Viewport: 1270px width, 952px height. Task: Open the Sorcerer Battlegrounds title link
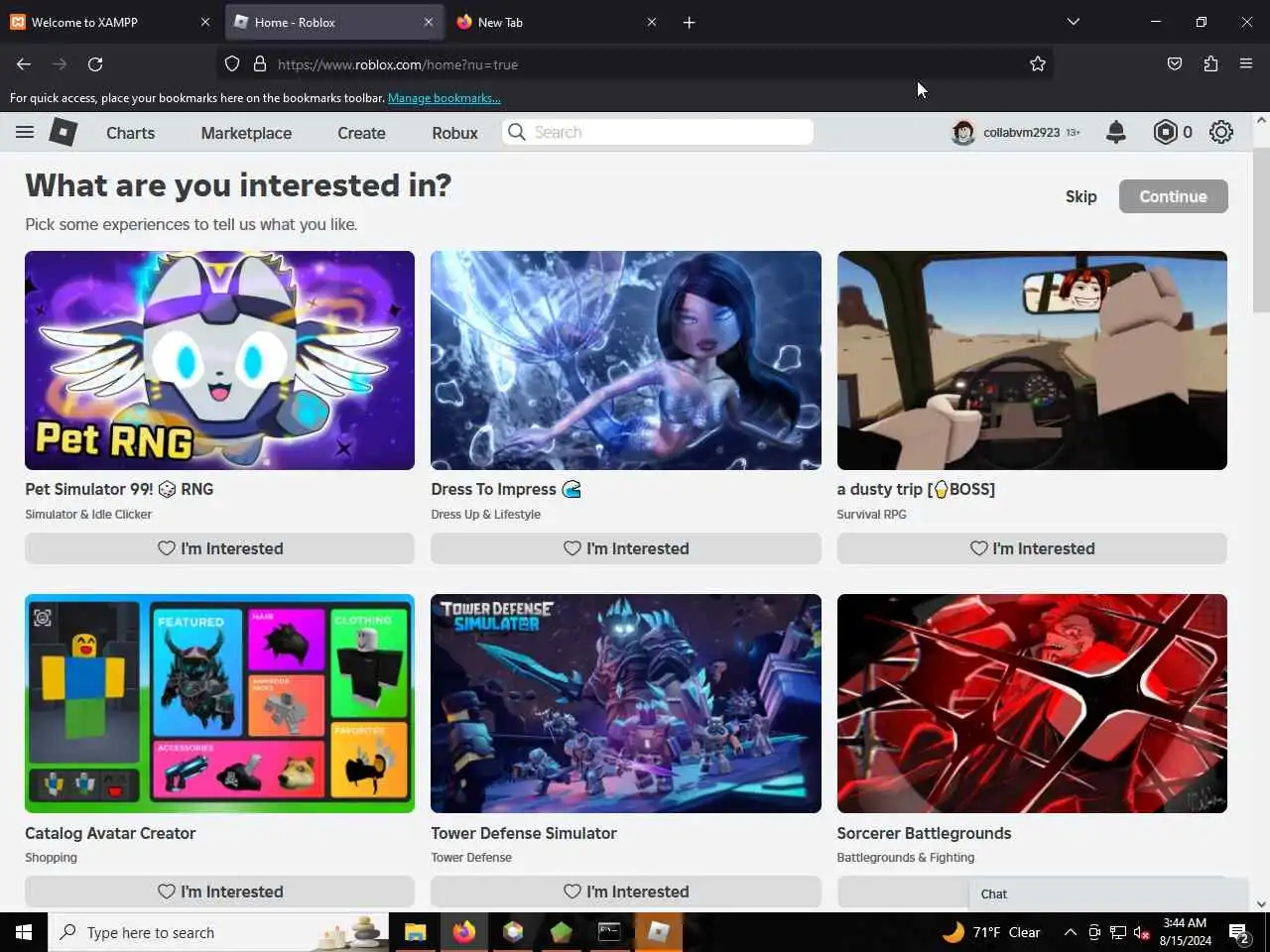[924, 833]
